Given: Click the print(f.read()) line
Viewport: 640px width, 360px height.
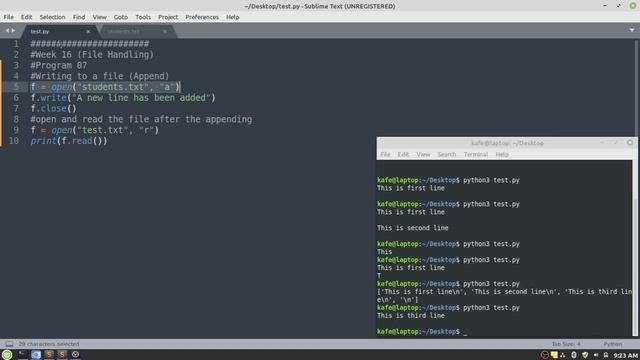Looking at the screenshot, I should (x=69, y=141).
